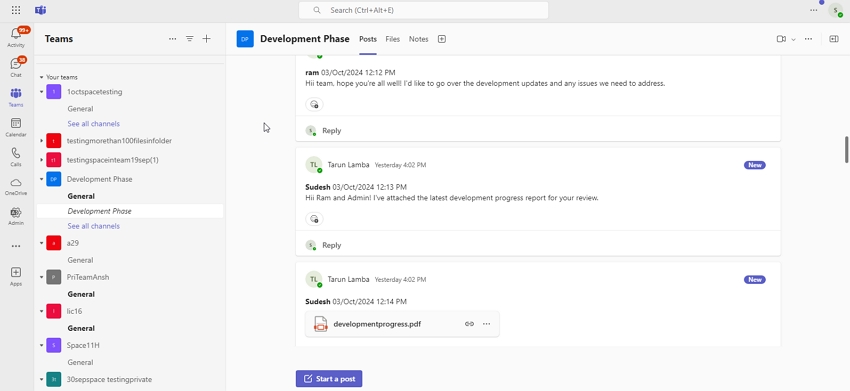Click the plus icon to join or create team
850x391 pixels.
(x=207, y=39)
